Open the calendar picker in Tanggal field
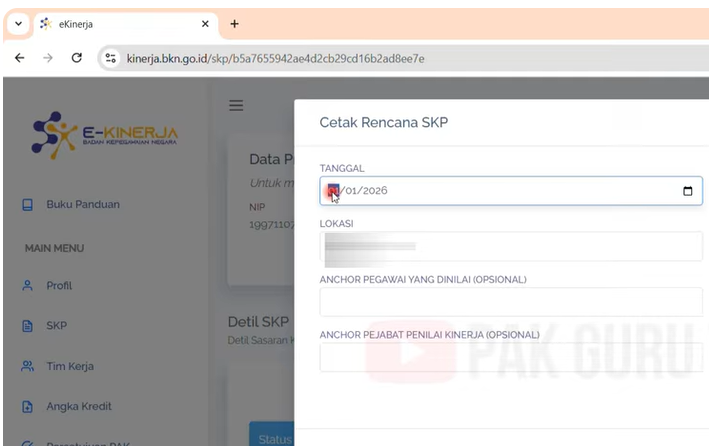709x446 pixels. (687, 191)
